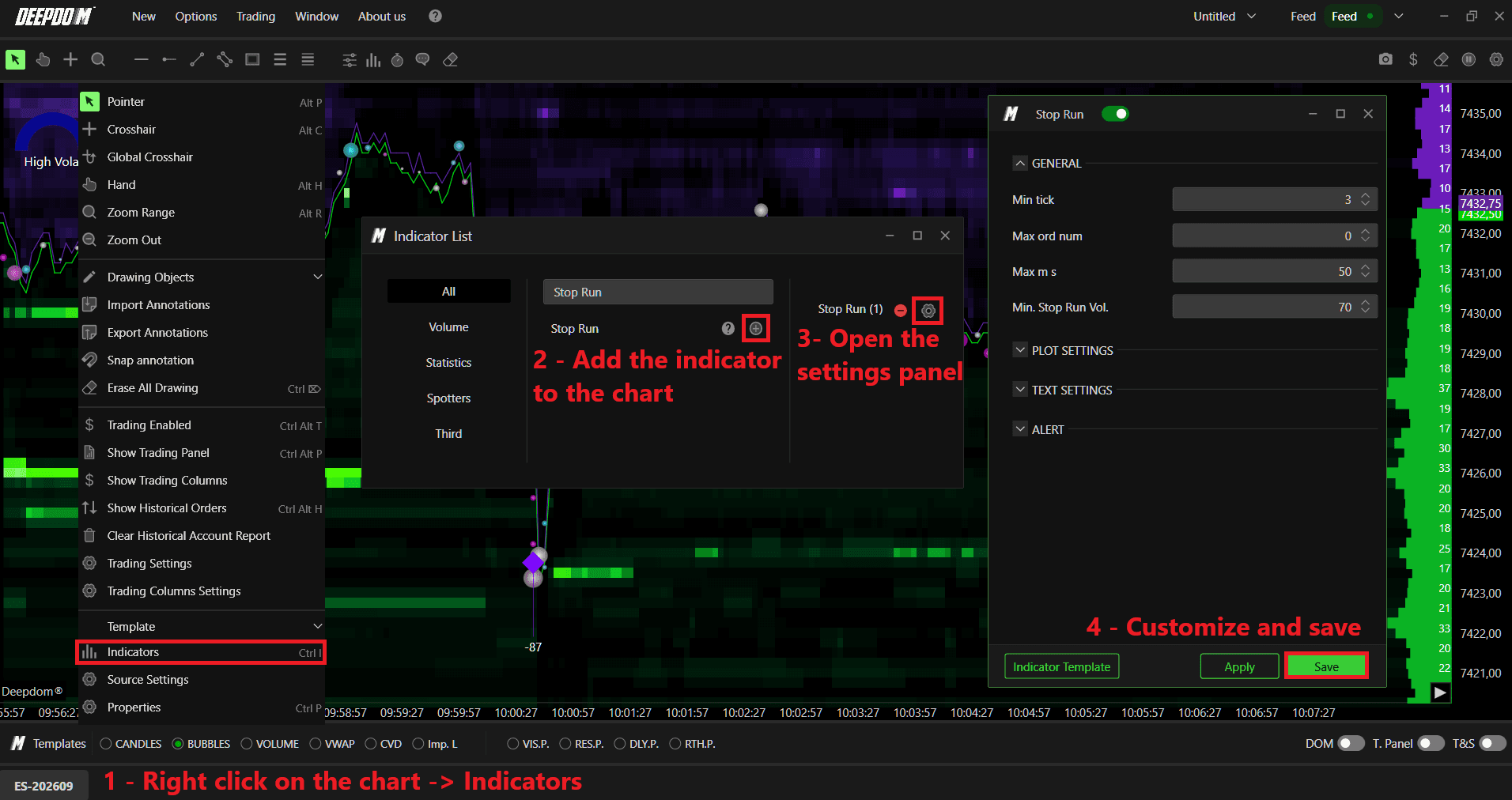Toggle the DOM switch
Image resolution: width=1512 pixels, height=800 pixels.
point(1351,743)
